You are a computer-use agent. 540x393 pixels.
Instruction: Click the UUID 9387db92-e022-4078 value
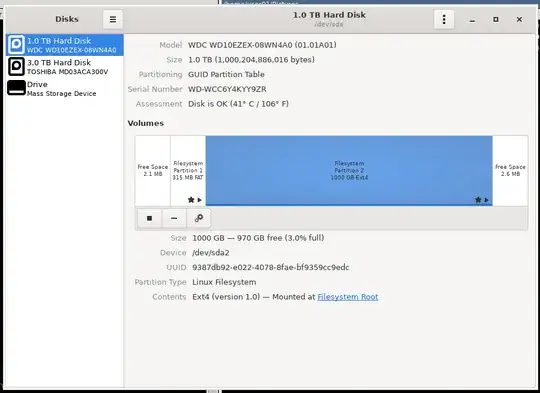pos(271,268)
